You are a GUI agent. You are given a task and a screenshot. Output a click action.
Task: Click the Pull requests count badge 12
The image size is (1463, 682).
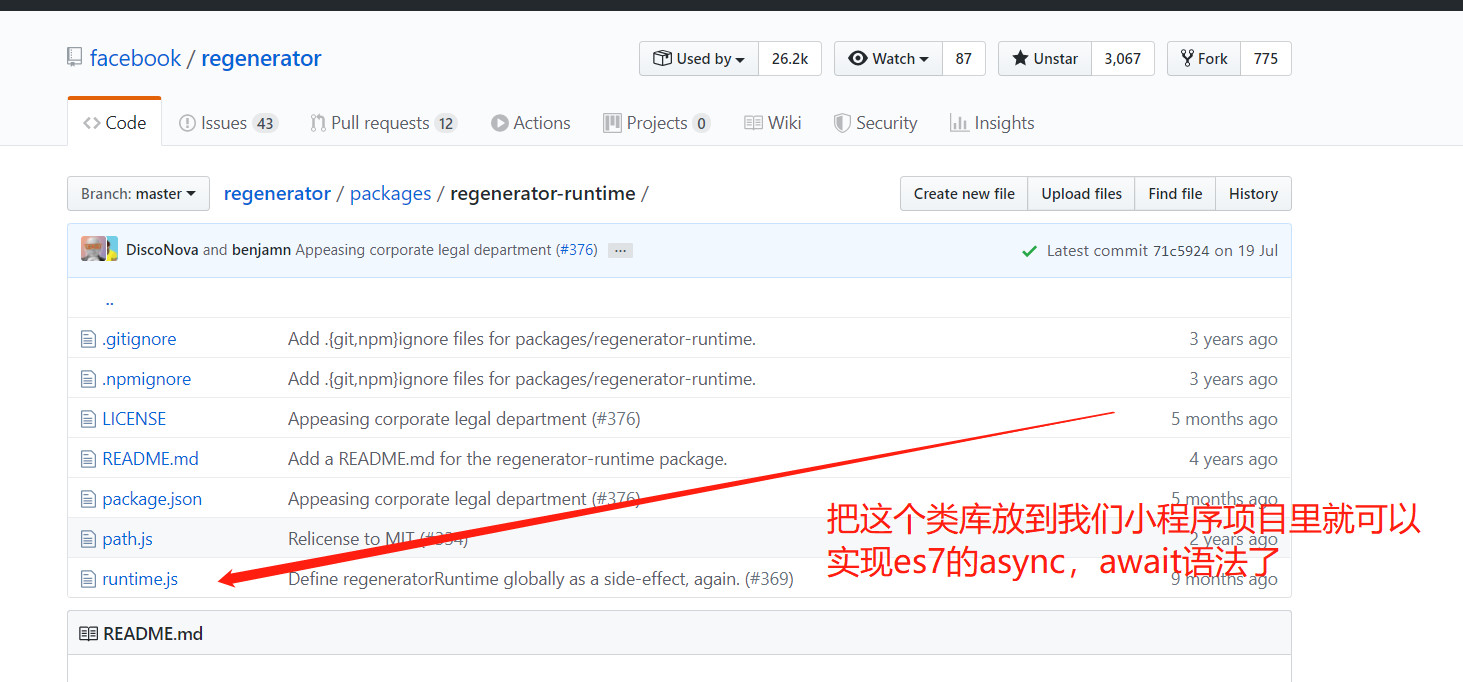click(446, 124)
